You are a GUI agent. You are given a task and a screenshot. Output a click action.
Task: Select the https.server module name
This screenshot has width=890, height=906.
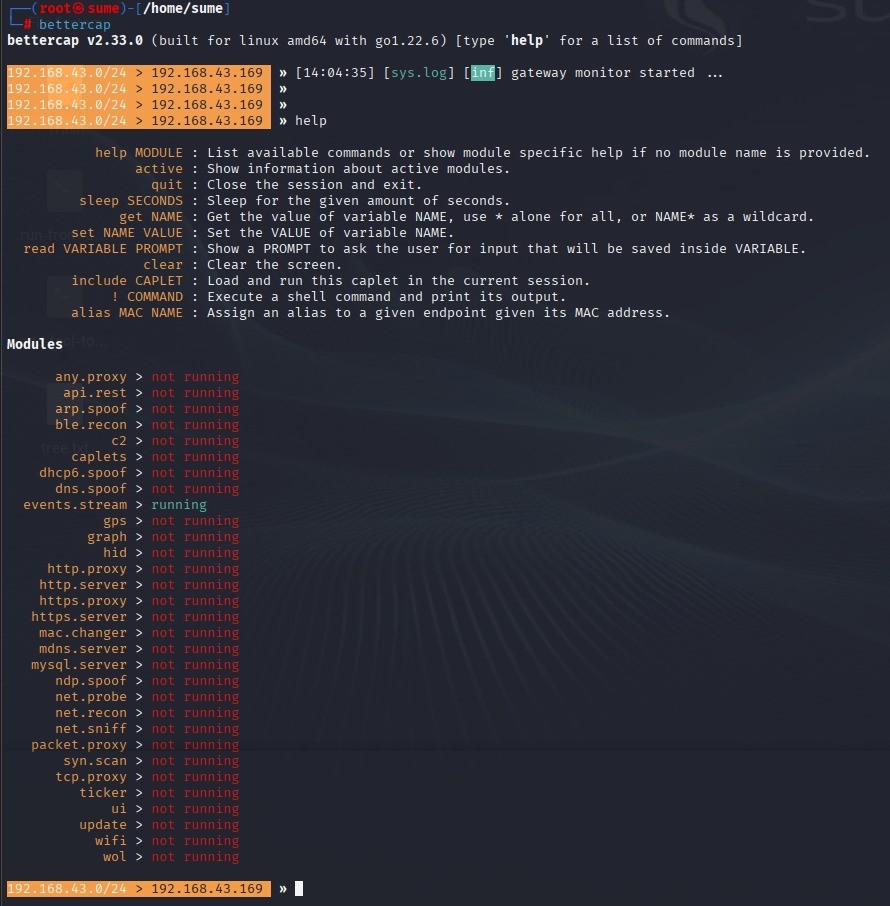point(79,617)
